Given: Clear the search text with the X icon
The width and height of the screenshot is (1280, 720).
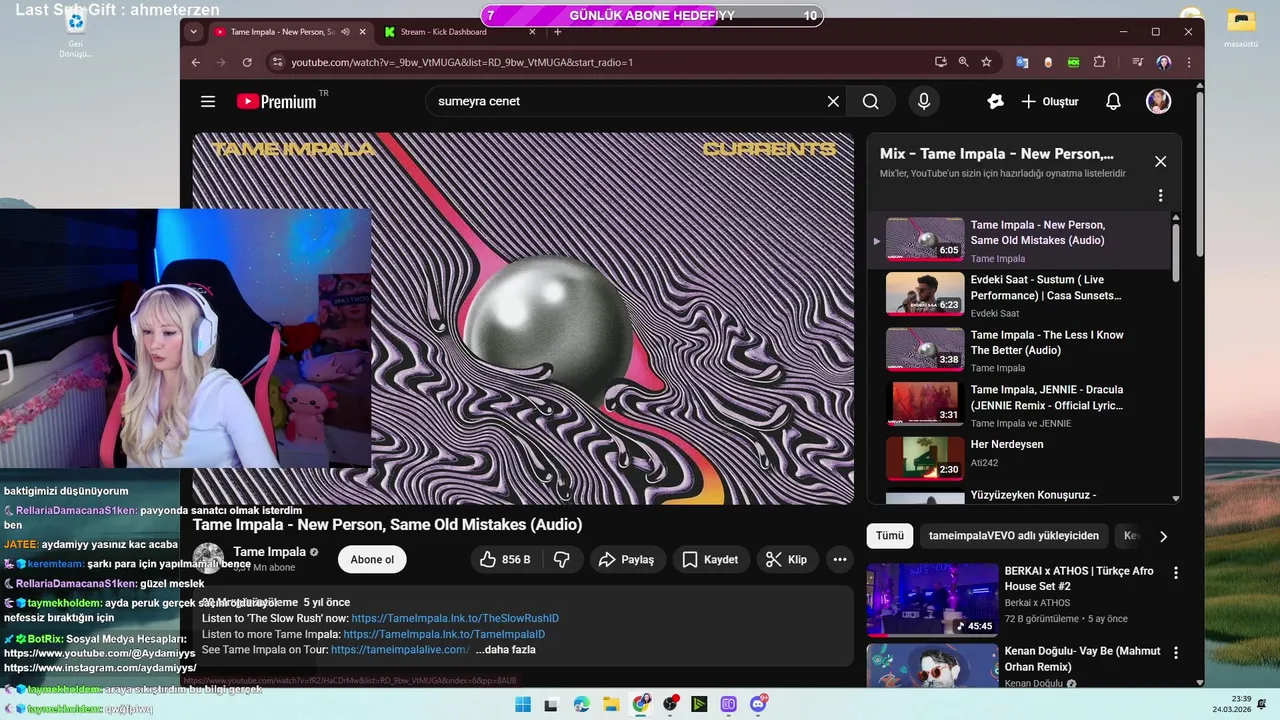Looking at the screenshot, I should tap(833, 101).
